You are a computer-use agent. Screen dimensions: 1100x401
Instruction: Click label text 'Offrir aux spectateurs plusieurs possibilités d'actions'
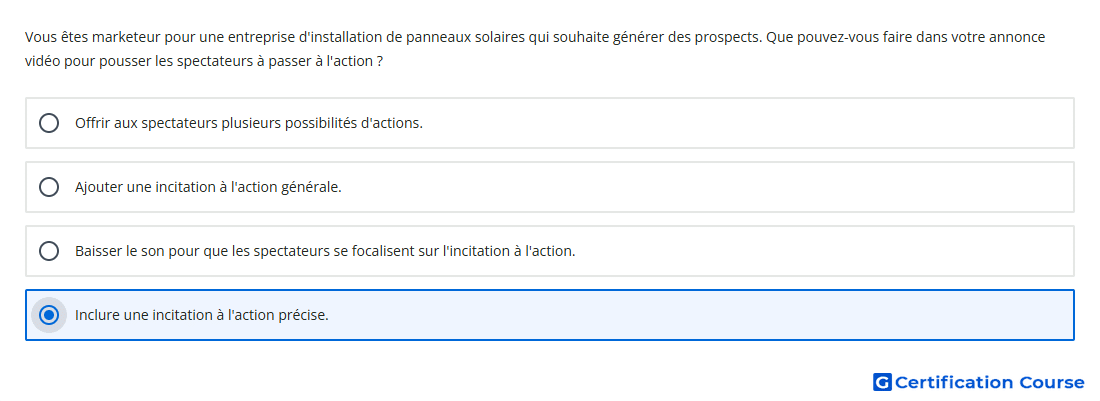(249, 123)
